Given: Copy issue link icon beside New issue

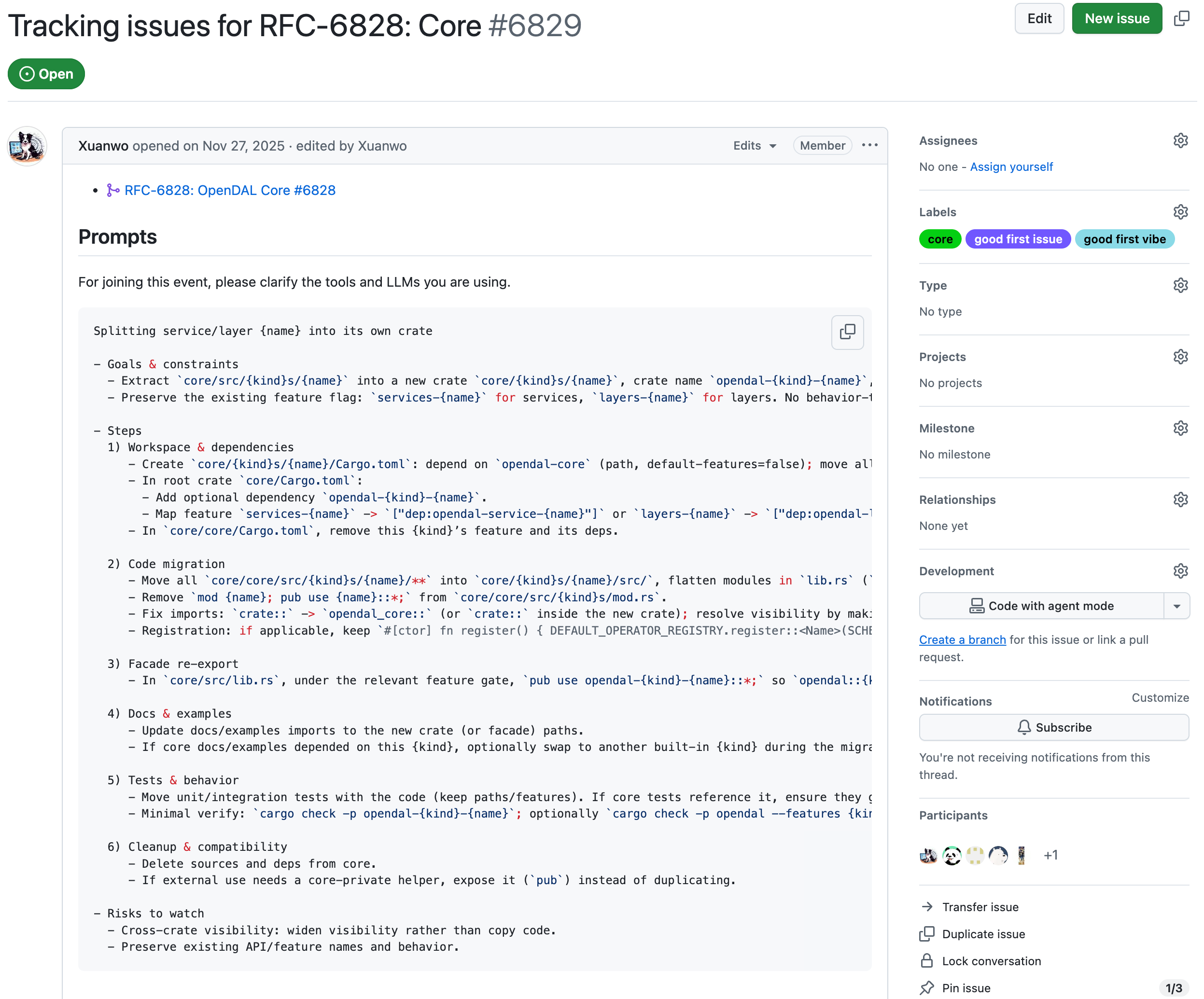Looking at the screenshot, I should point(1181,19).
